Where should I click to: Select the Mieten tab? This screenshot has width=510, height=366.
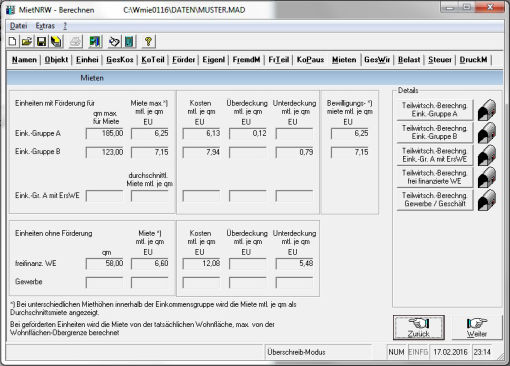[344, 60]
